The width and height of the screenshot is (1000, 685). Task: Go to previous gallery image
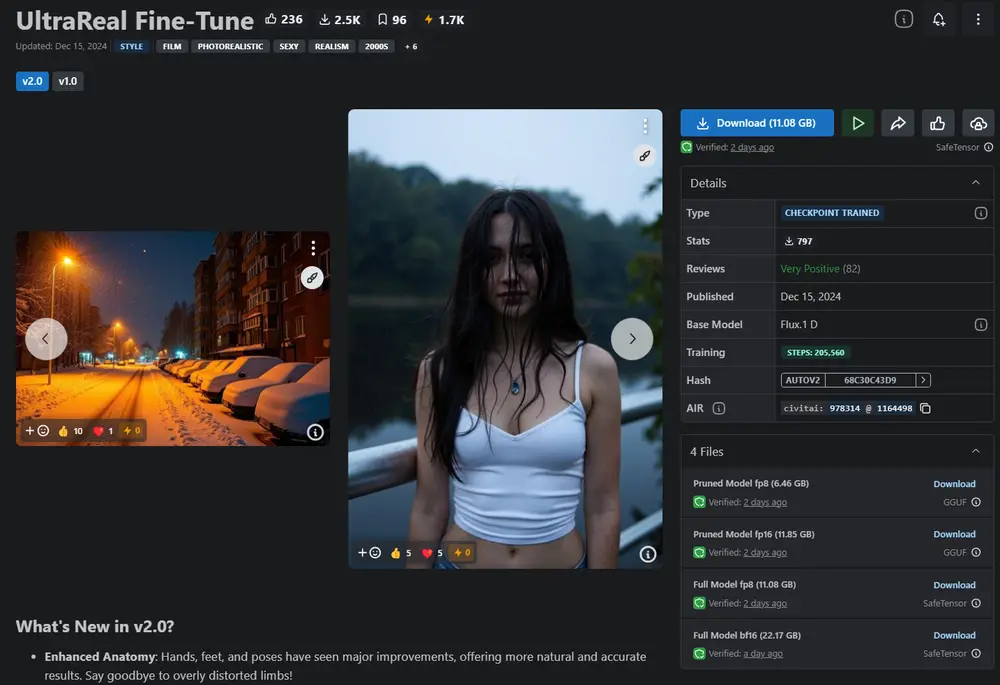click(x=46, y=339)
